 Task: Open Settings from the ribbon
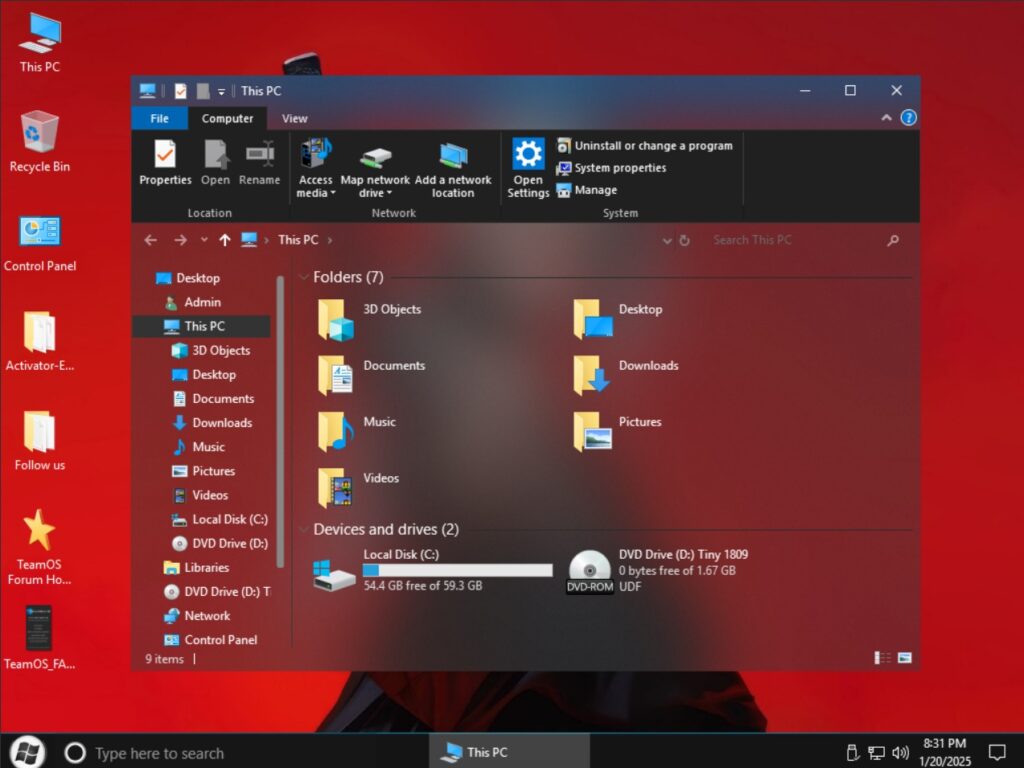point(528,167)
